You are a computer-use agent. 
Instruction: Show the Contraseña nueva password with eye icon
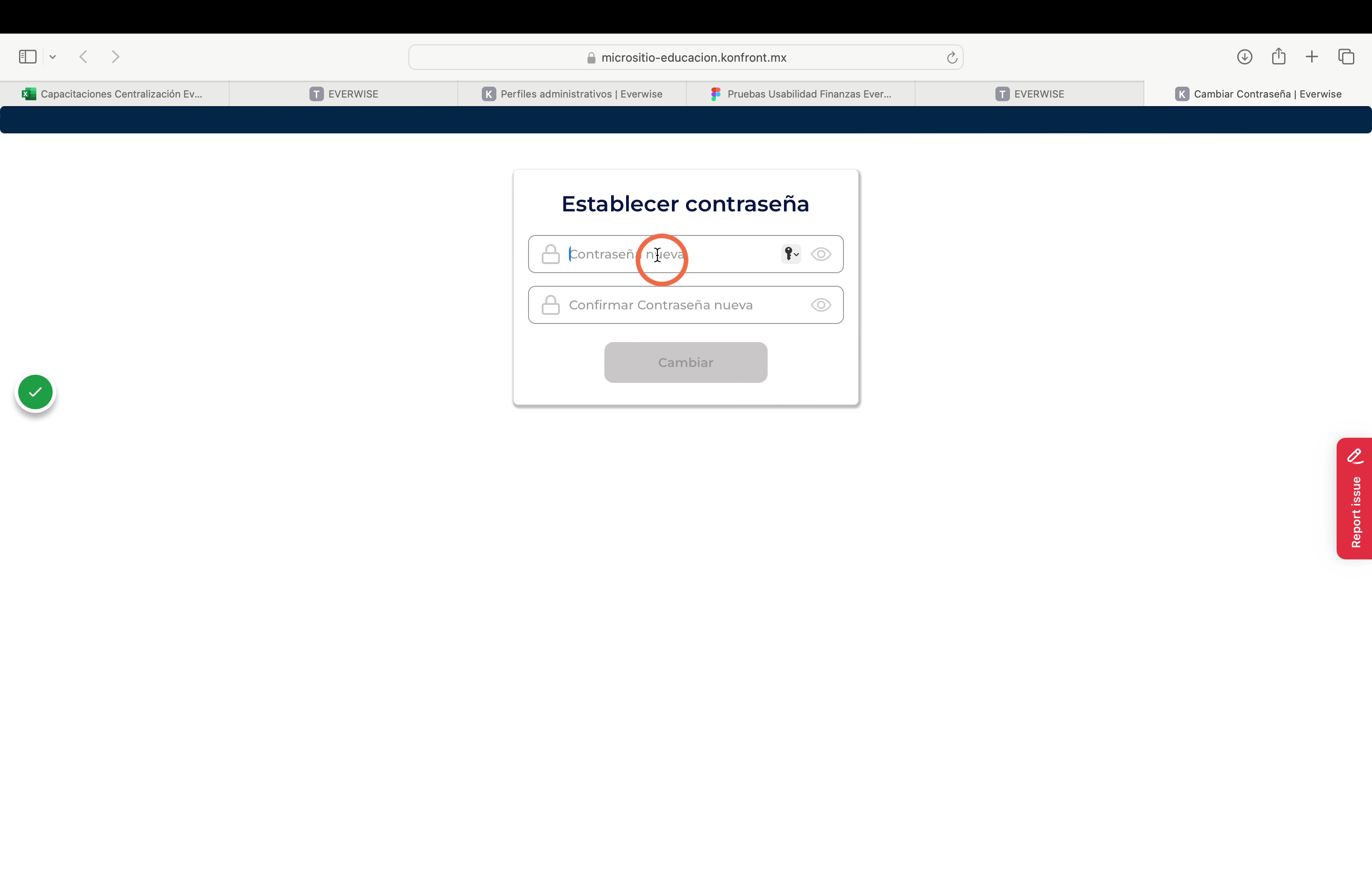821,254
